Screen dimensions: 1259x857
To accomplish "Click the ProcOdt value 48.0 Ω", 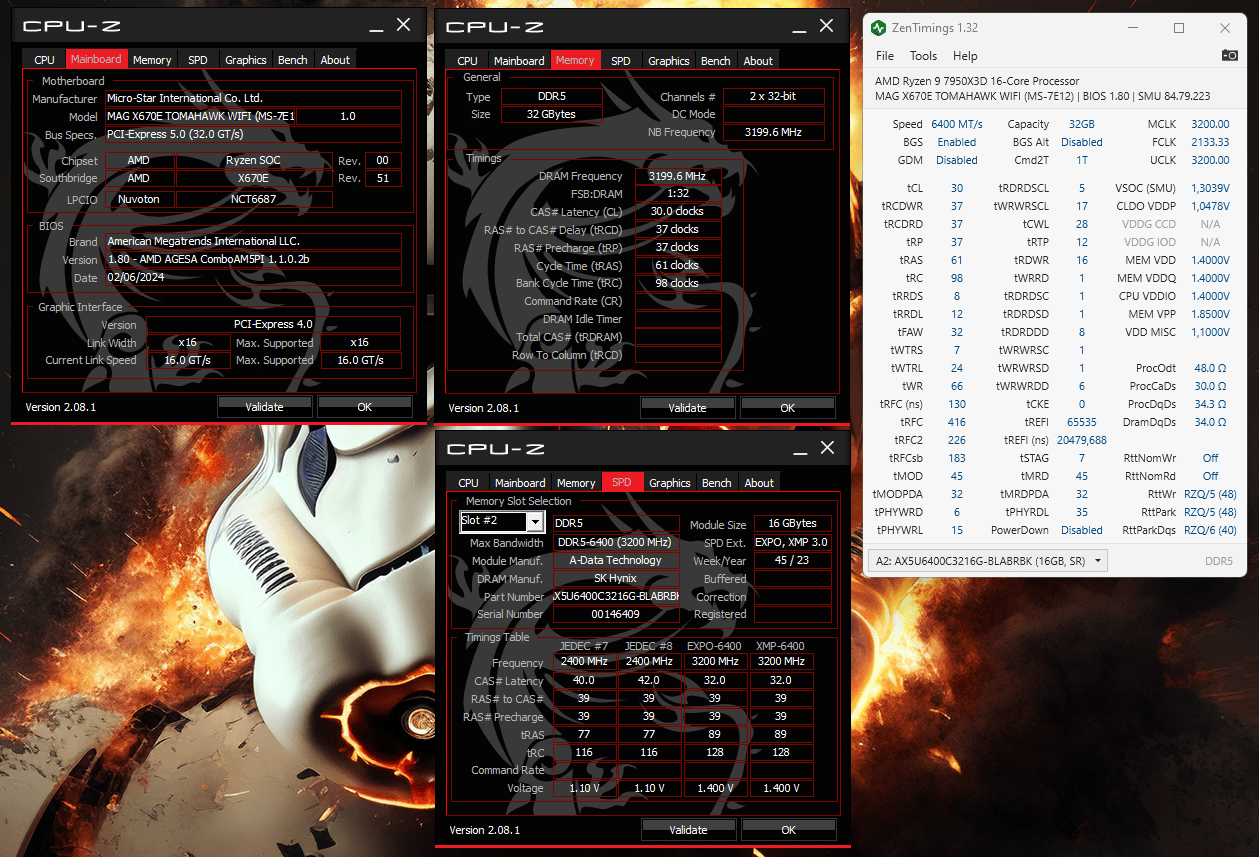I will coord(1210,368).
